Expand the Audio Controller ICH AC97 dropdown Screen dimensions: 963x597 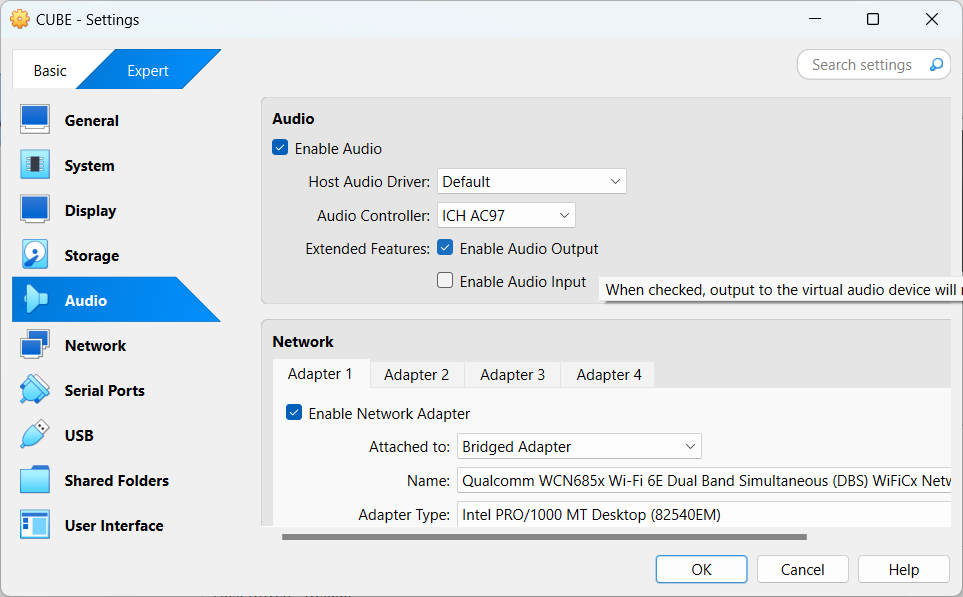(506, 215)
